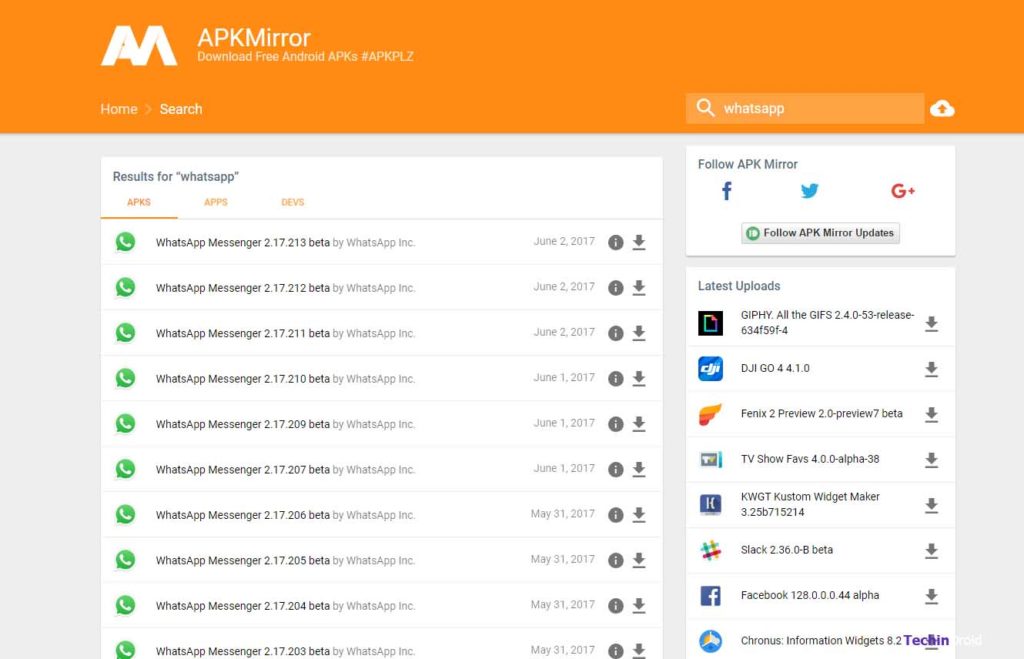Screen dimensions: 1024x659
Task: Click the search magnifier icon
Action: click(x=705, y=108)
